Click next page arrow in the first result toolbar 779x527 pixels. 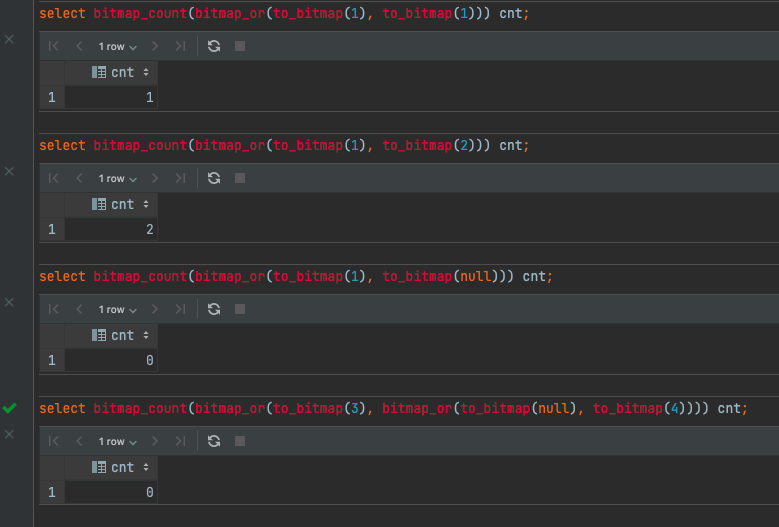click(x=155, y=46)
